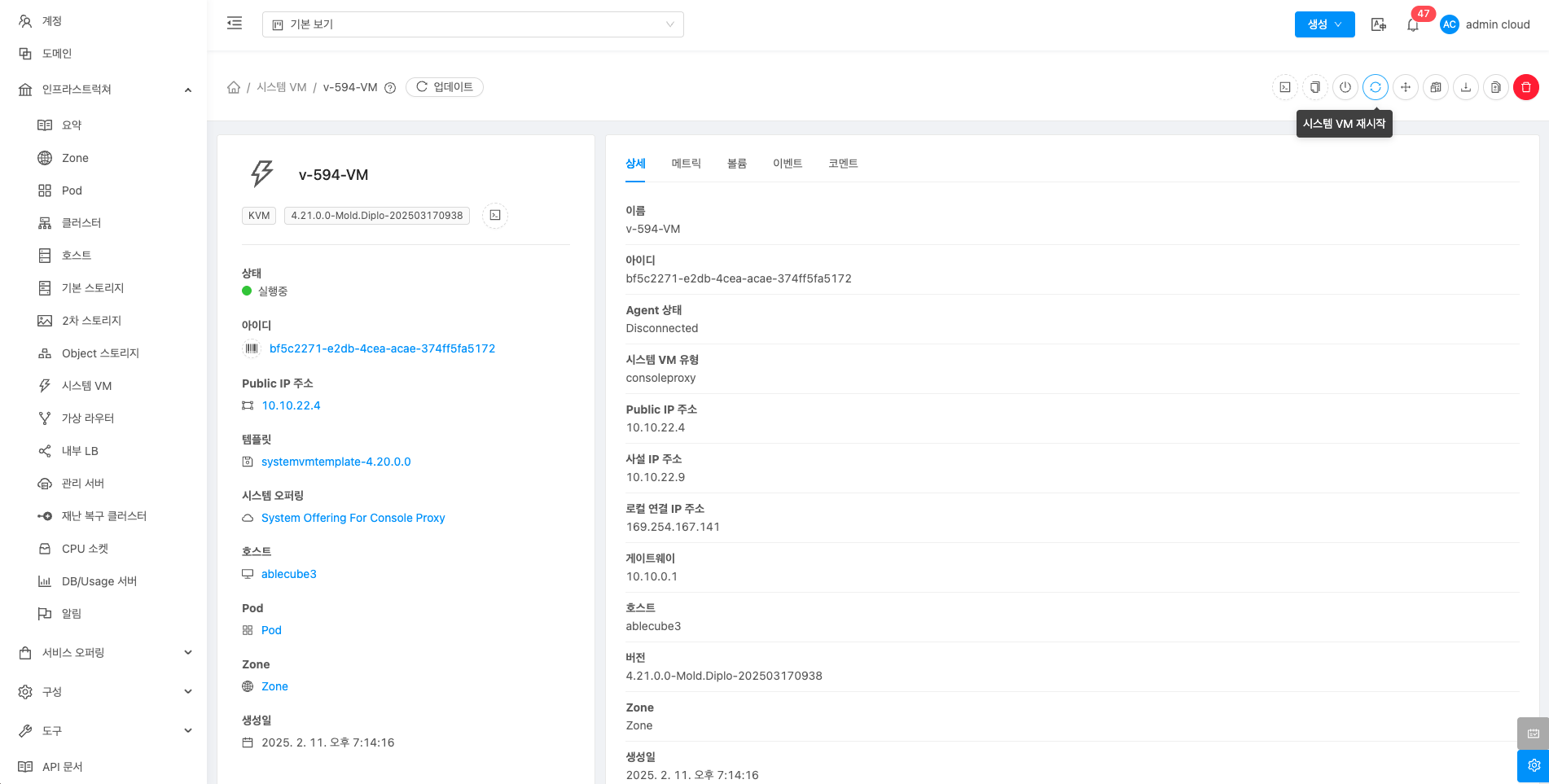The width and height of the screenshot is (1549, 784).
Task: Click the download tray icon in toolbar
Action: 1465,87
